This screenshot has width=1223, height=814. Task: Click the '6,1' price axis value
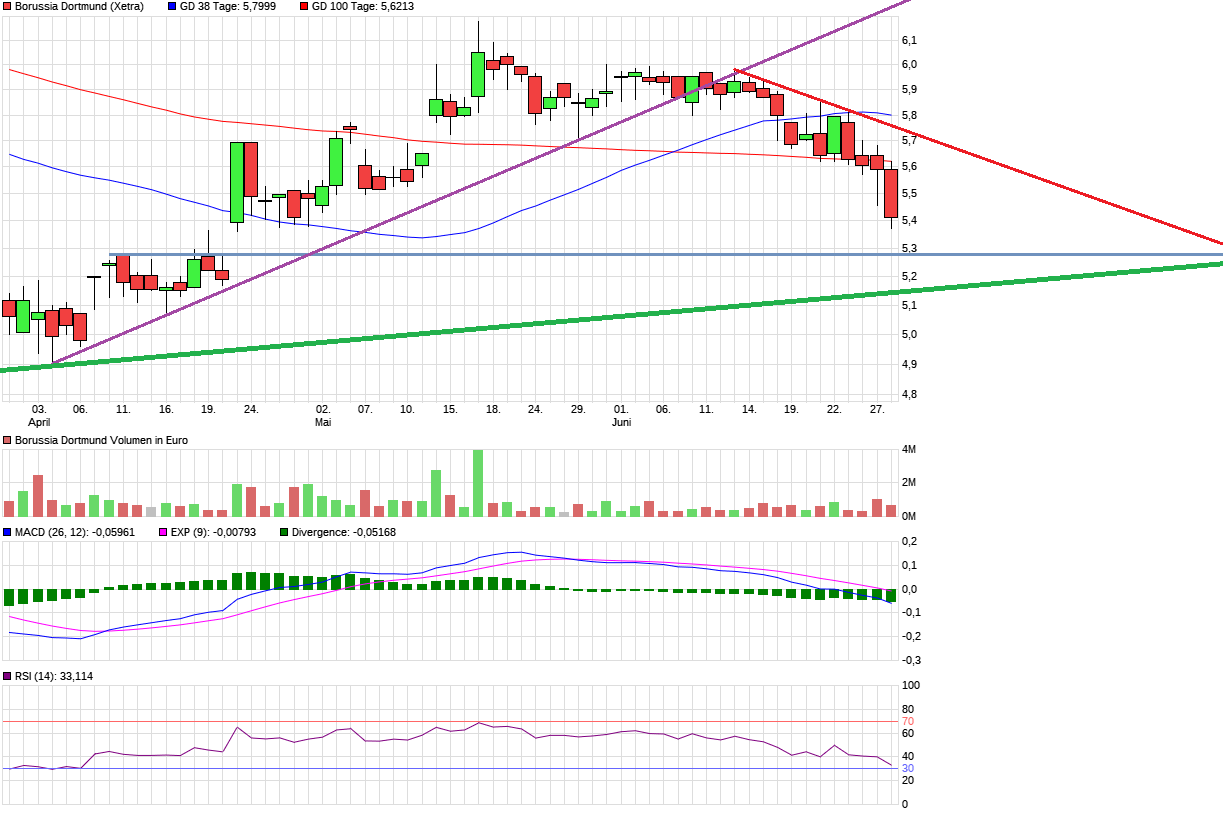[x=909, y=40]
